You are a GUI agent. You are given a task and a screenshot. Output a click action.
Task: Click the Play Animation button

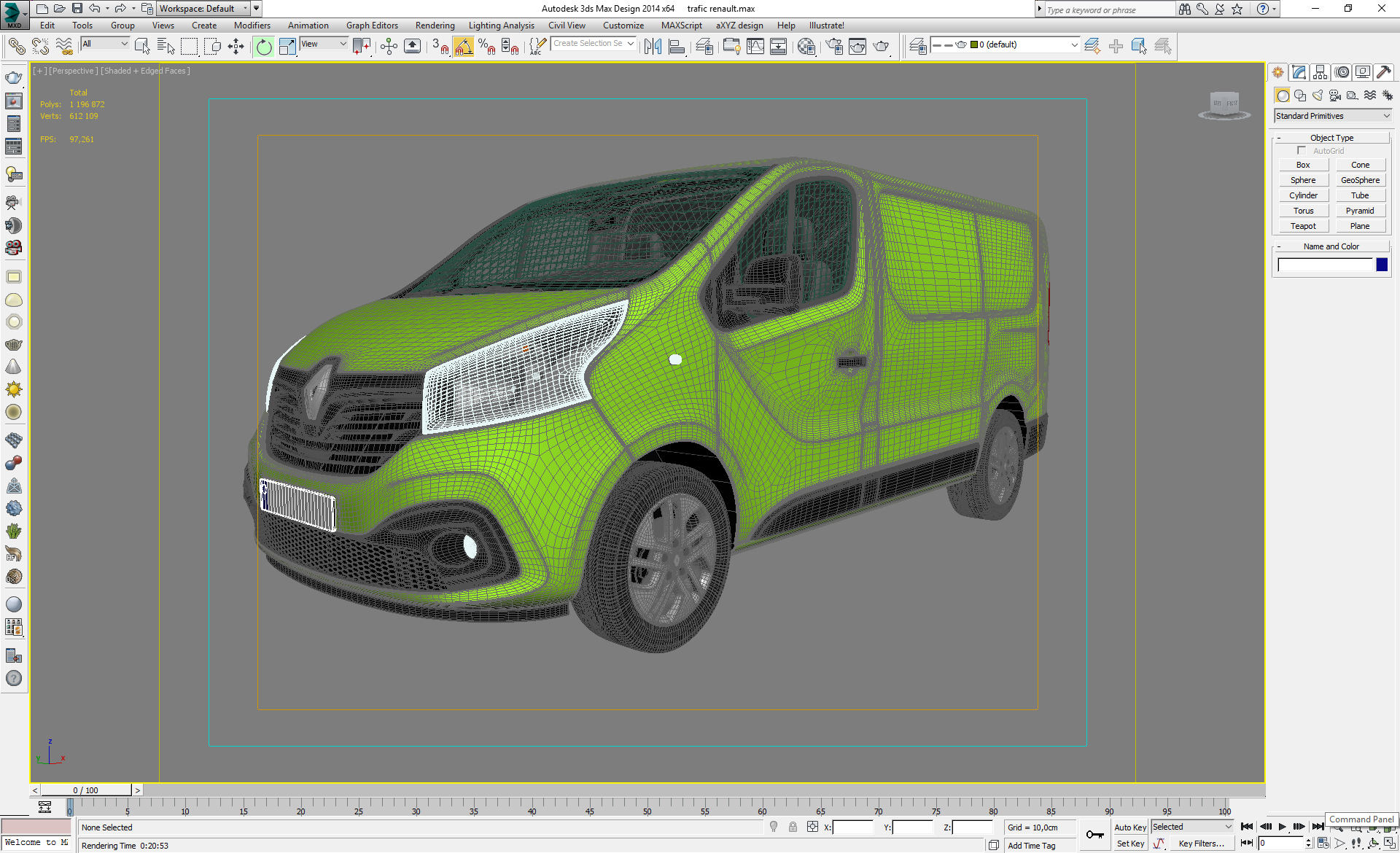[x=1283, y=827]
